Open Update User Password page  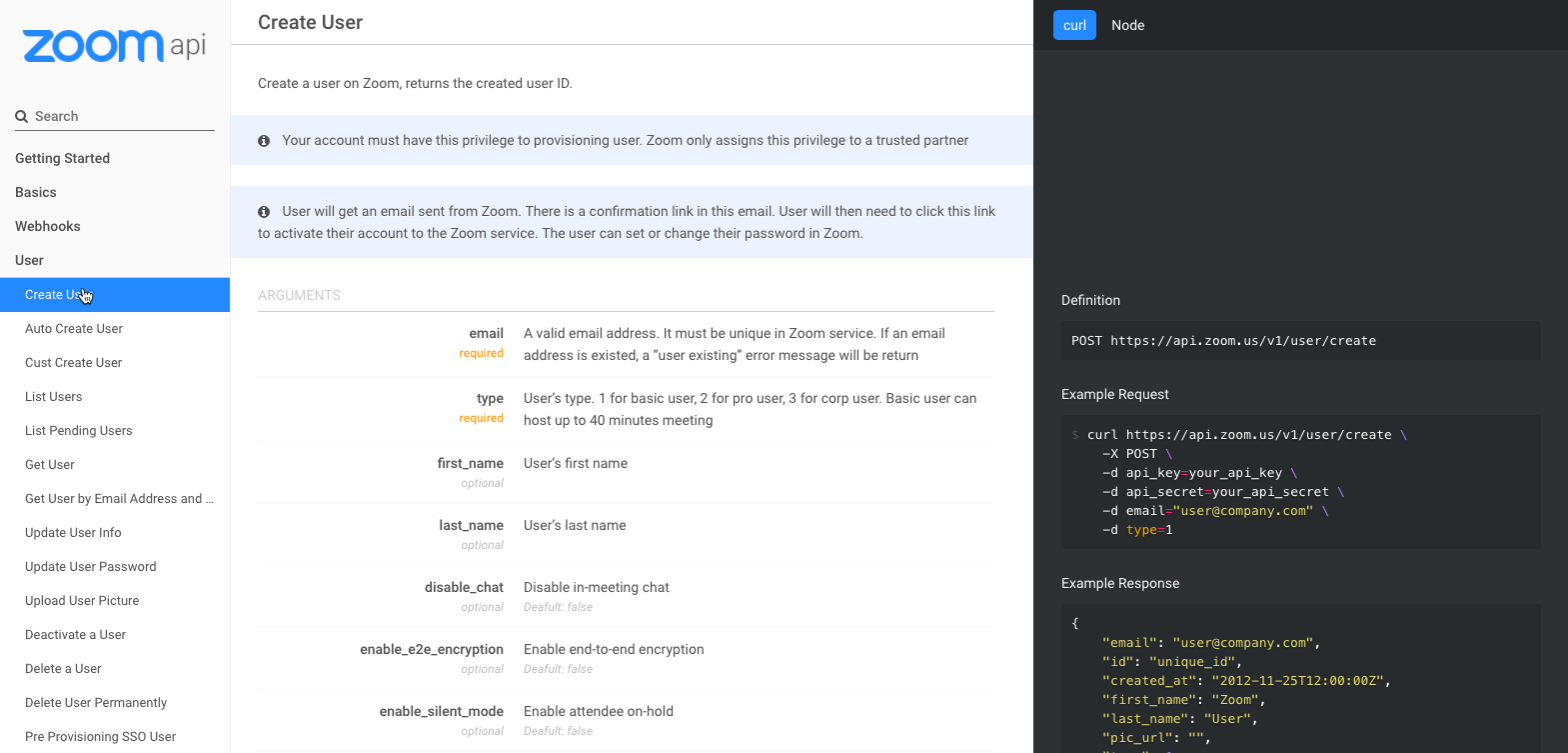pyautogui.click(x=91, y=567)
